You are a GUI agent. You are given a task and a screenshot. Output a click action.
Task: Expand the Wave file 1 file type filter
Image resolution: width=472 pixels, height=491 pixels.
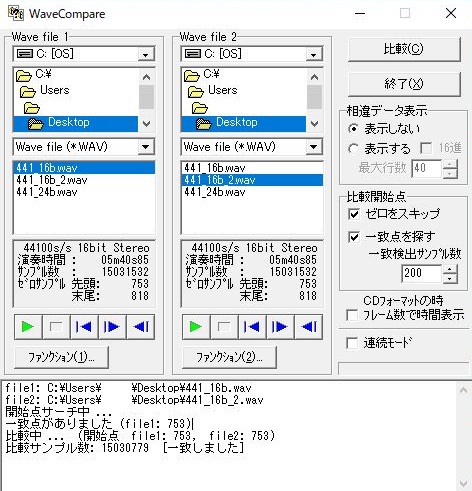point(146,147)
